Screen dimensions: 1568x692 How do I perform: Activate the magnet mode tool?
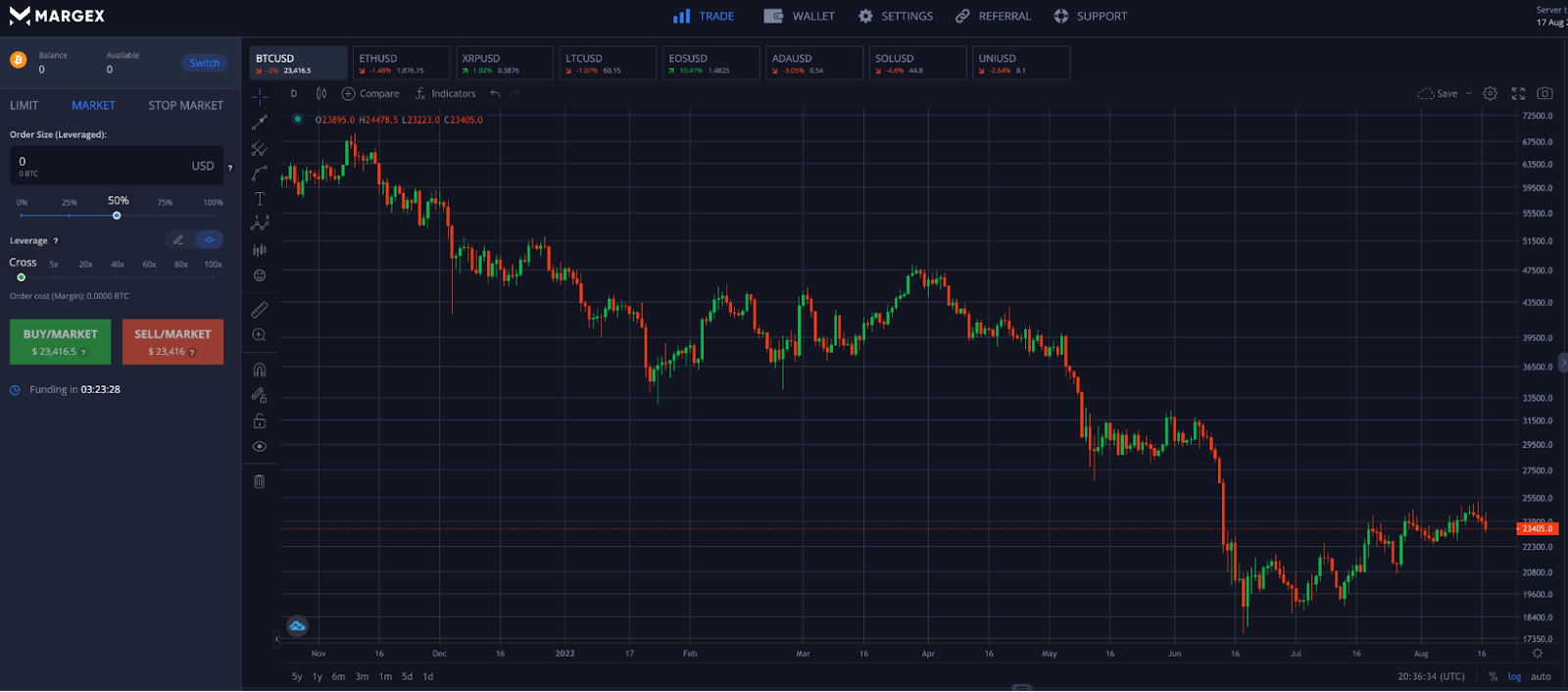[x=260, y=370]
